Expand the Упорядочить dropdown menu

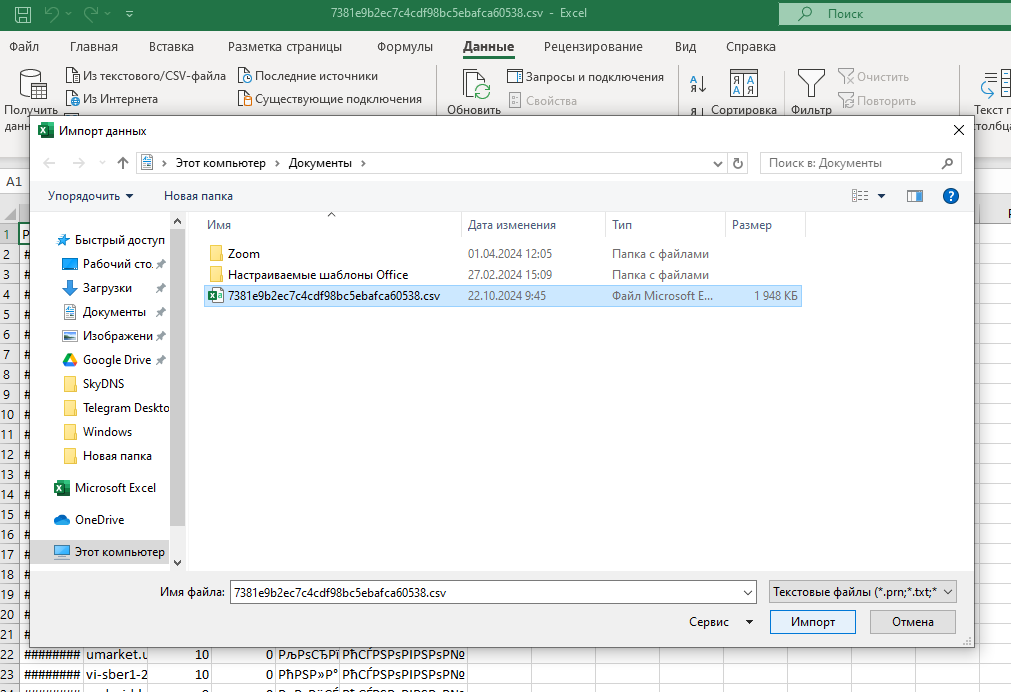coord(90,196)
